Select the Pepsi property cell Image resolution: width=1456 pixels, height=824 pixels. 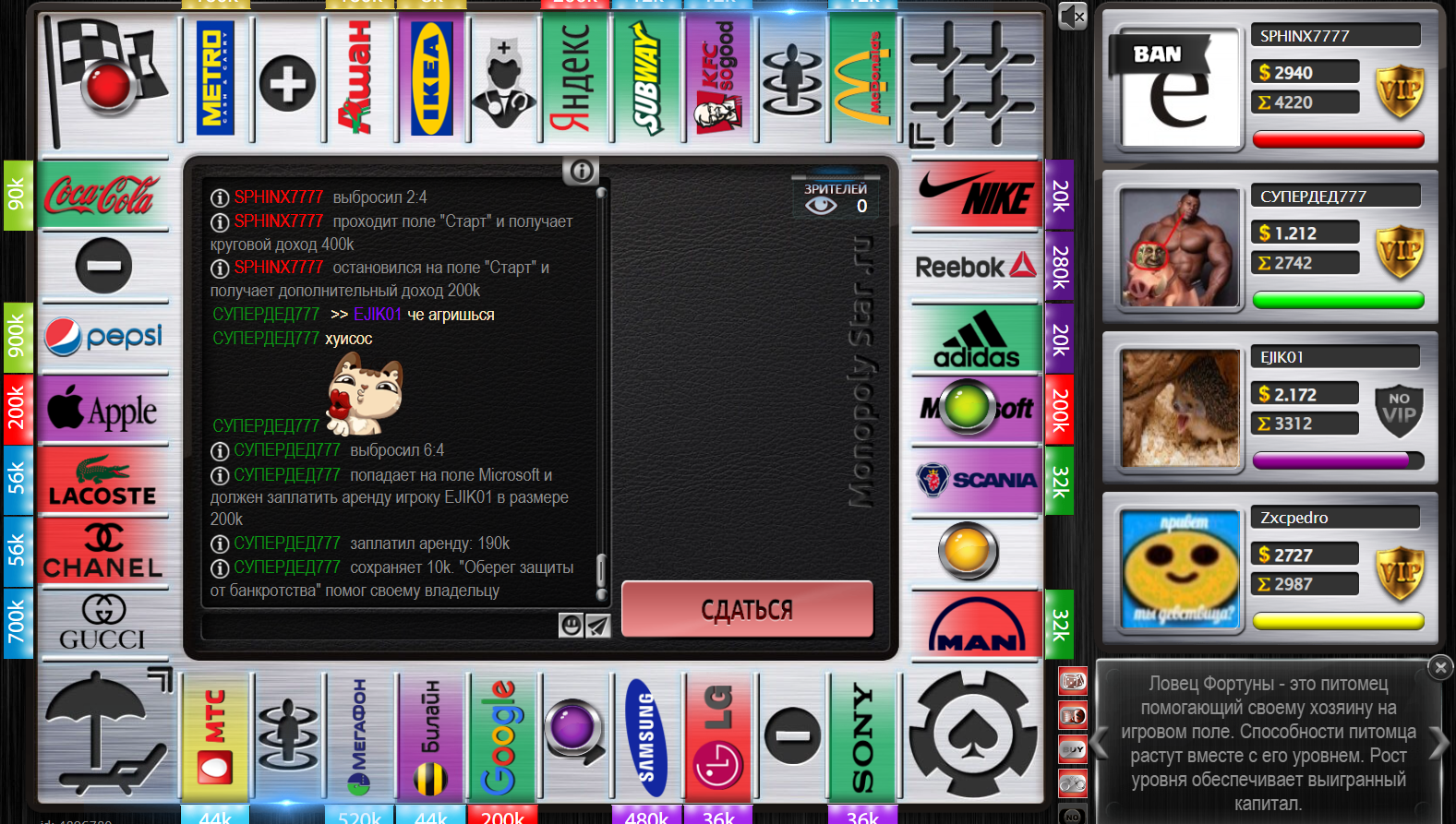104,338
